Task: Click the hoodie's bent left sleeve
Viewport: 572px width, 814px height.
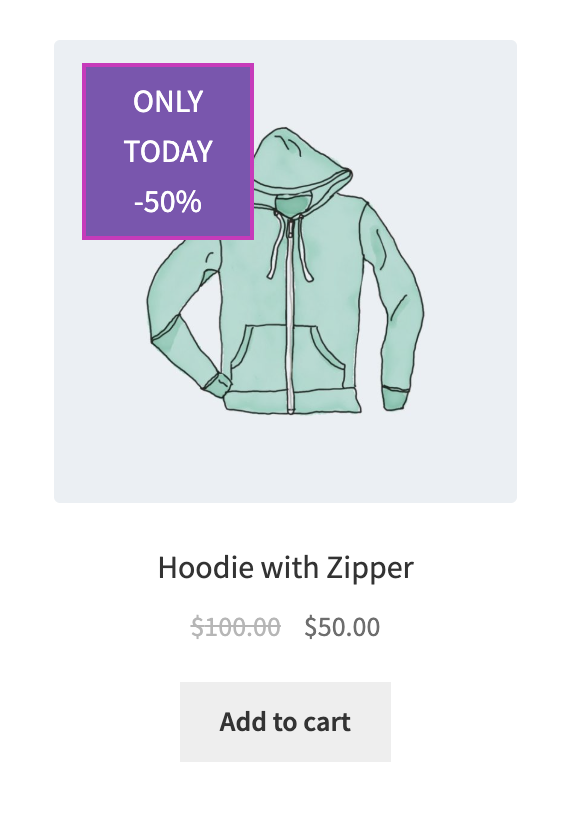Action: click(187, 322)
